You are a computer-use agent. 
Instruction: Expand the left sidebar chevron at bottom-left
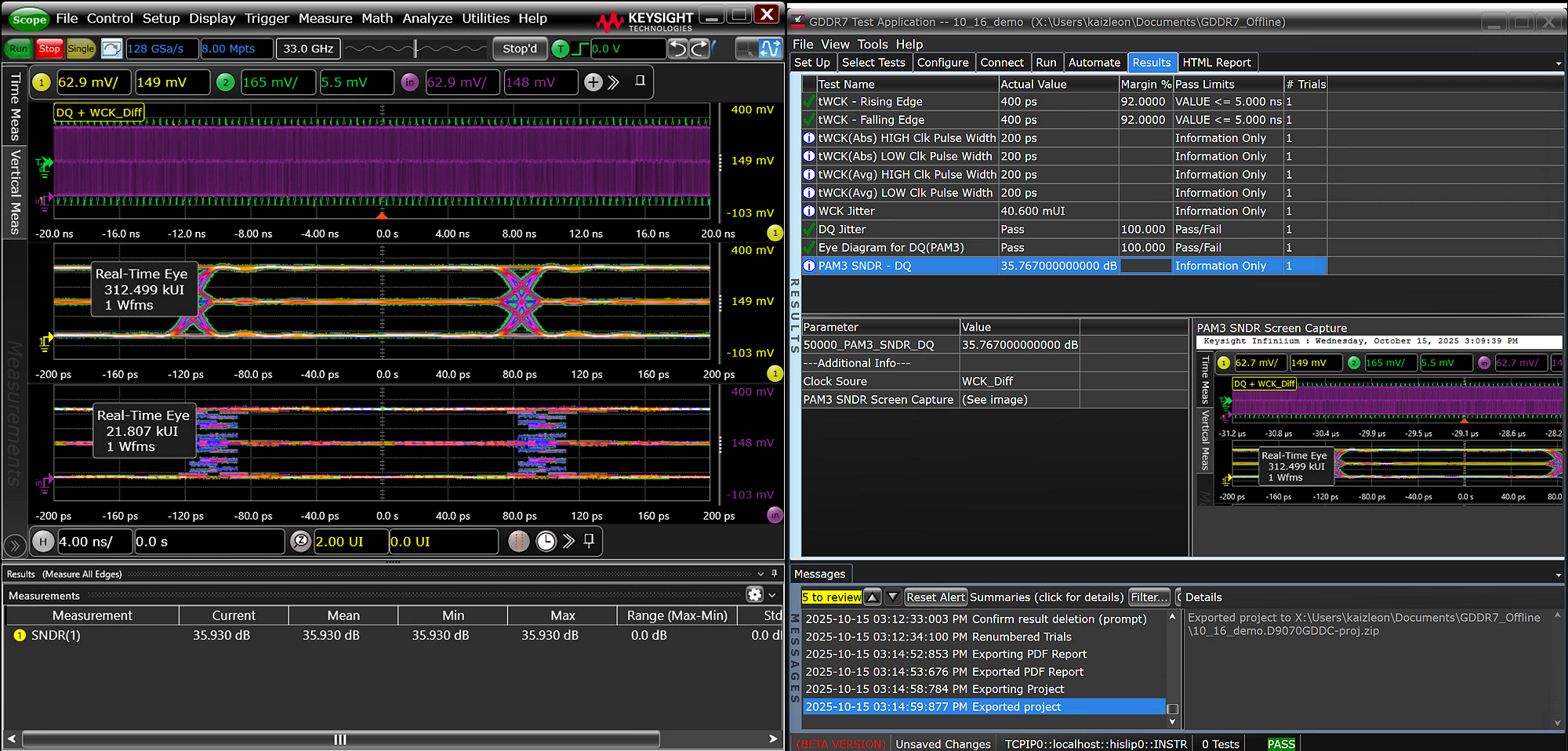(14, 545)
